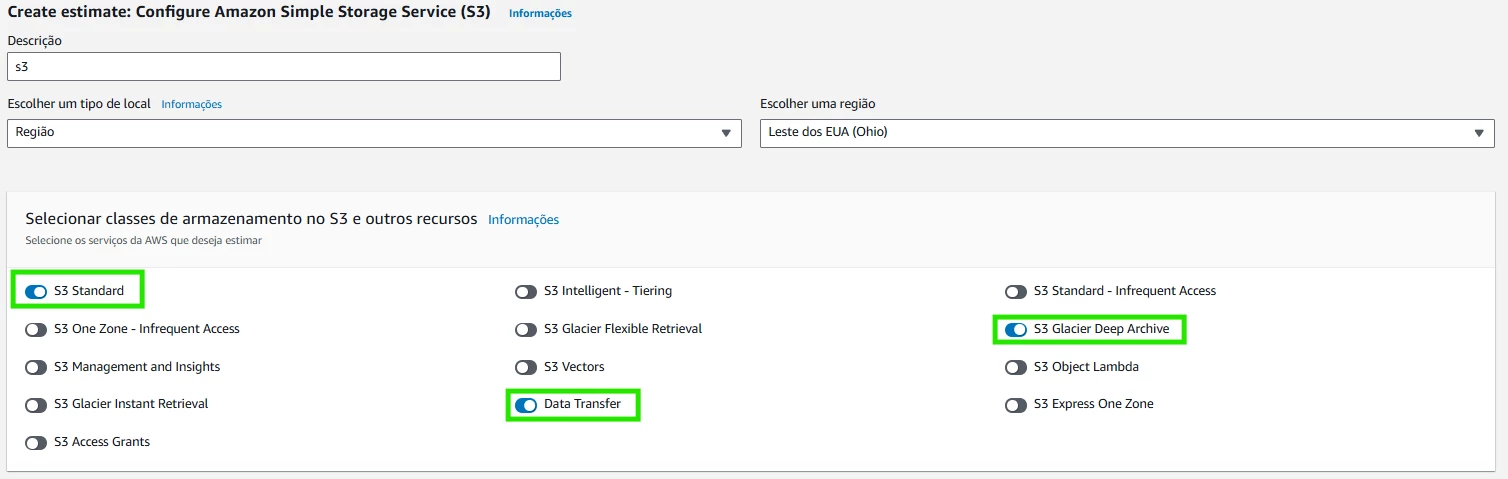Enable S3 Management and Insights

36,367
